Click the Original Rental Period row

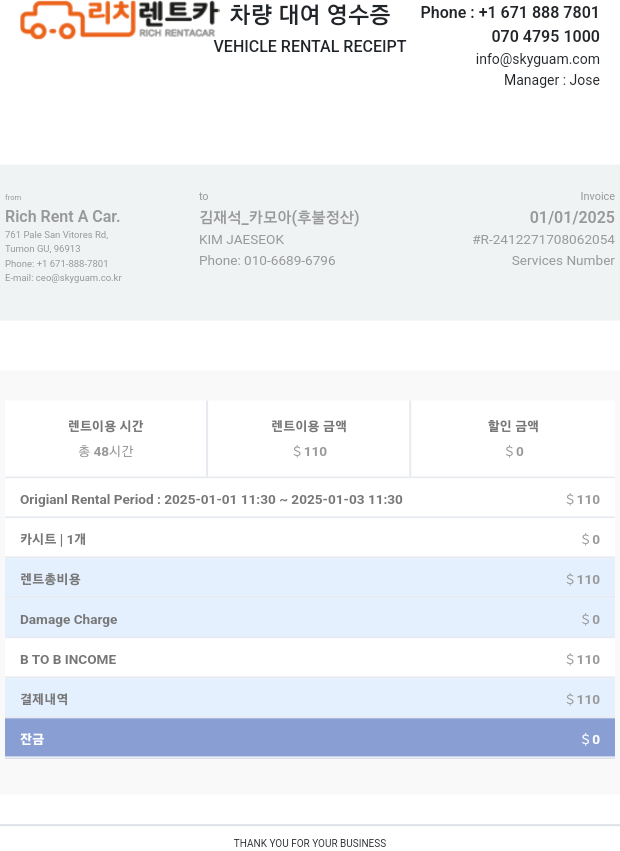[x=310, y=499]
